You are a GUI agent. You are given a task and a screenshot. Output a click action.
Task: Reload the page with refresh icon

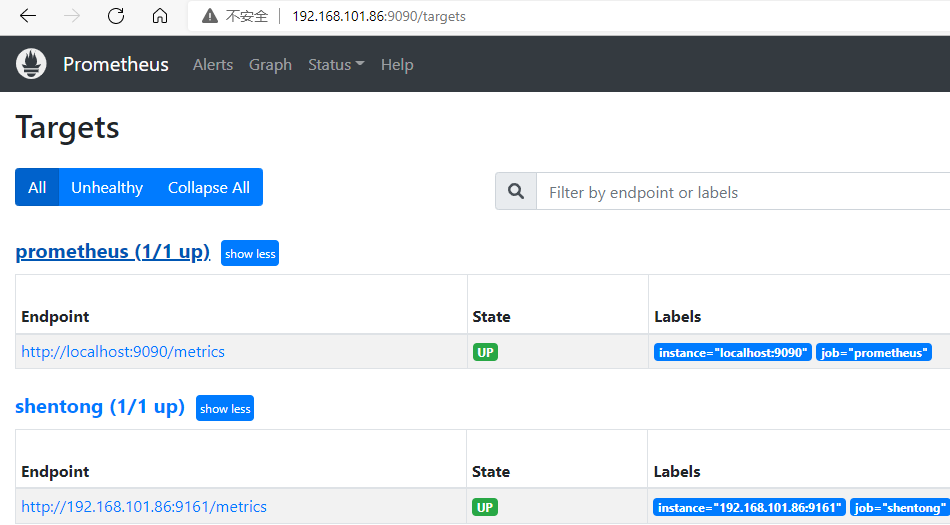(x=116, y=16)
